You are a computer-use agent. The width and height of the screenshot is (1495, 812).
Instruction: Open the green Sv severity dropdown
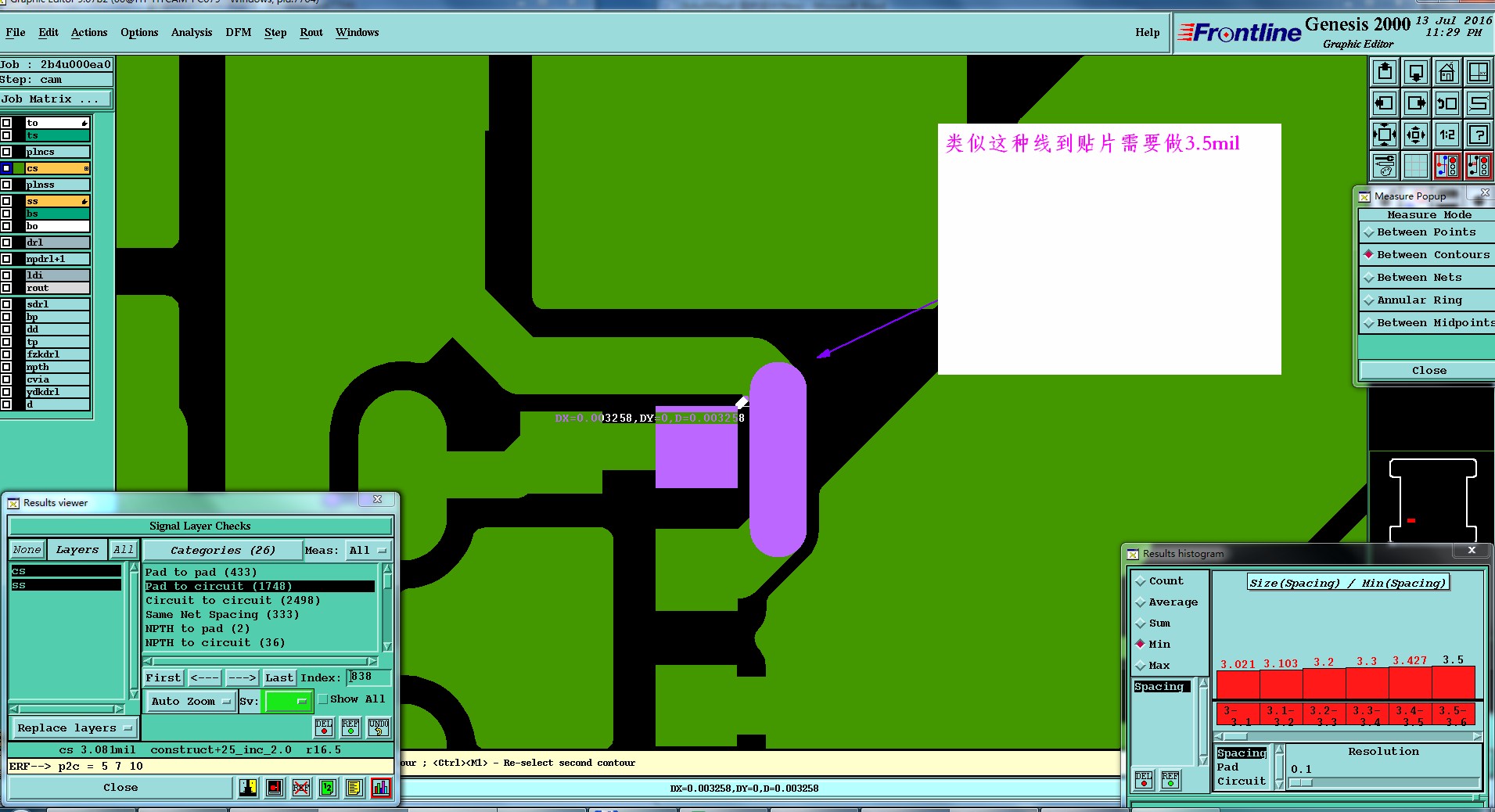pyautogui.click(x=288, y=702)
